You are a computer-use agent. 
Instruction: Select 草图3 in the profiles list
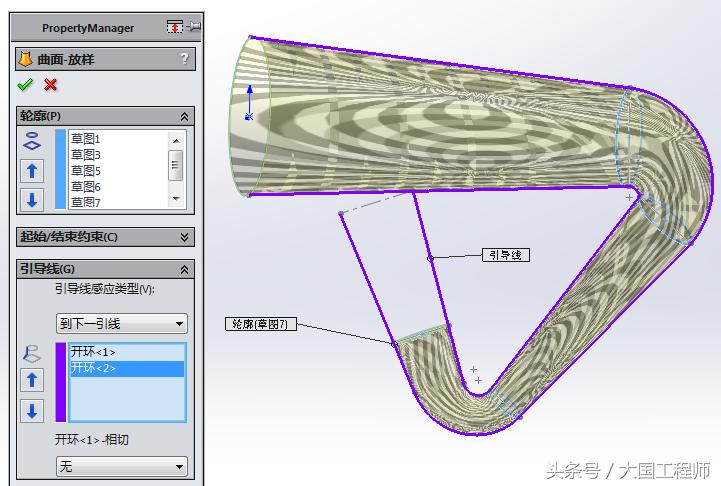coord(86,154)
